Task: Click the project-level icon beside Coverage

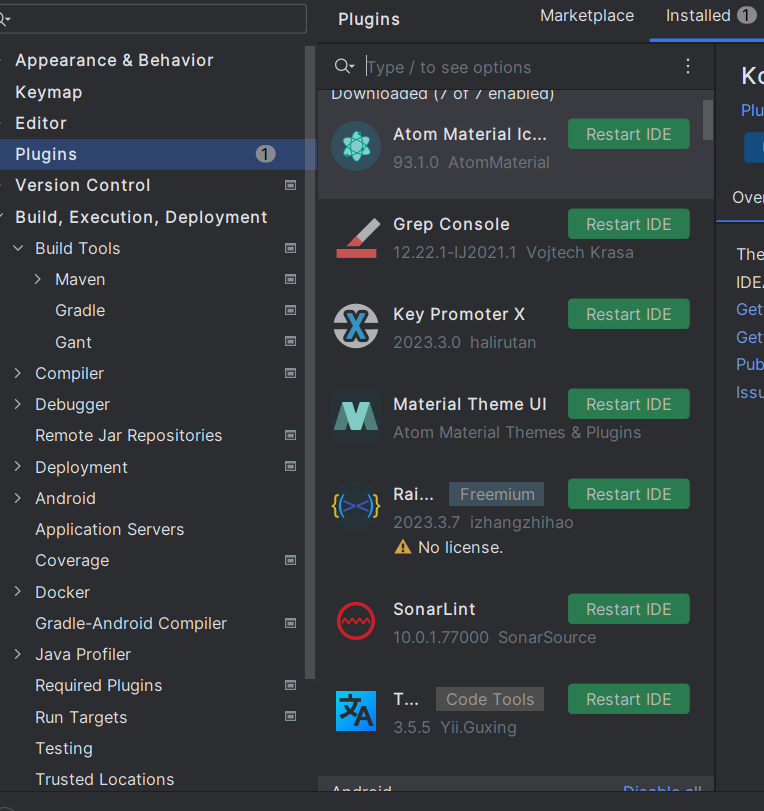Action: pyautogui.click(x=291, y=560)
